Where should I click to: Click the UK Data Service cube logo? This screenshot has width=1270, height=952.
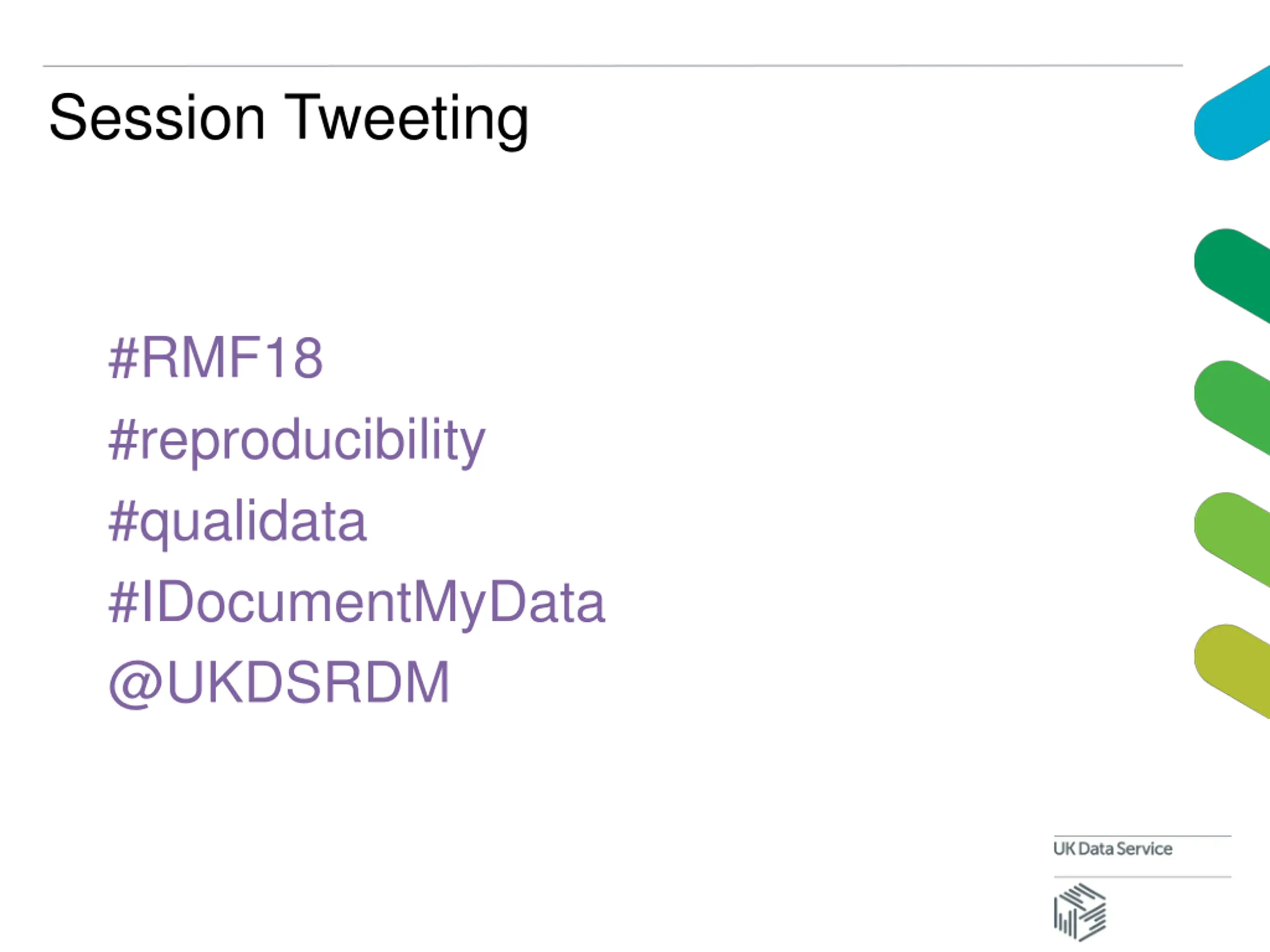pos(1080,912)
